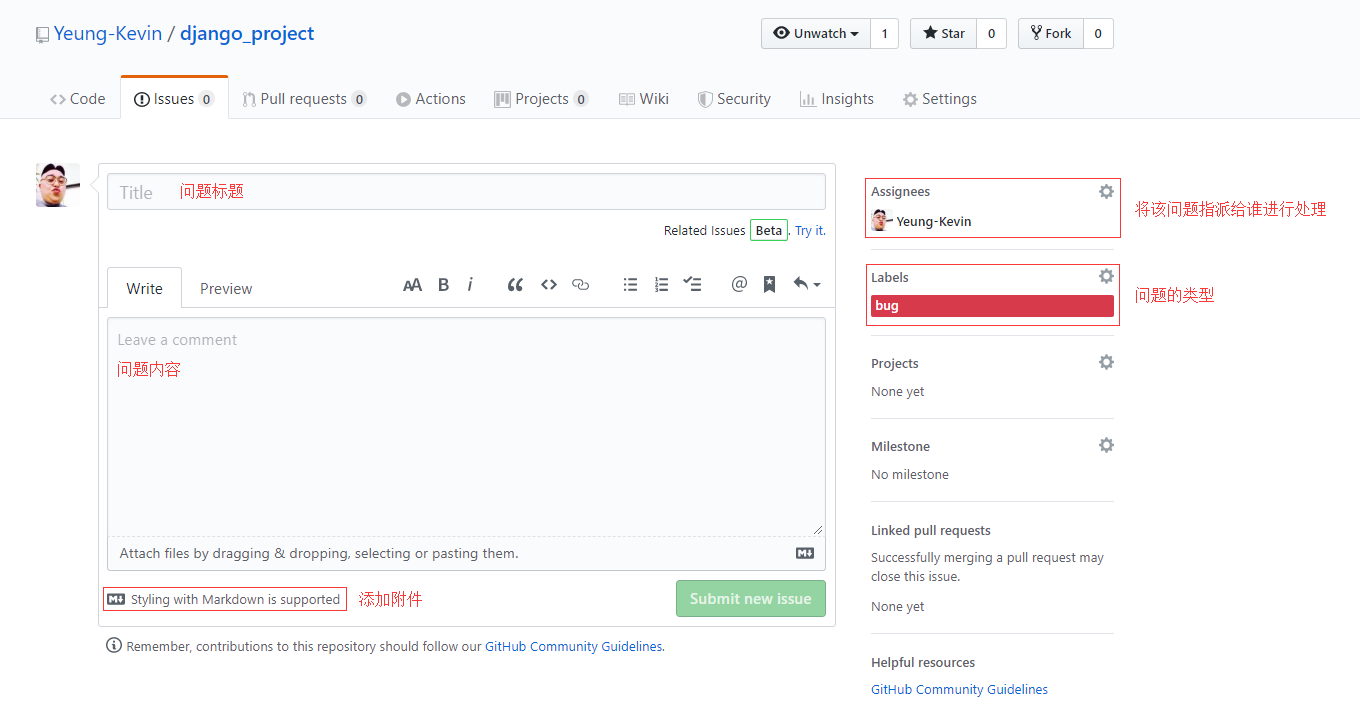The width and height of the screenshot is (1360, 717).
Task: Open the Code tab
Action: (x=77, y=99)
